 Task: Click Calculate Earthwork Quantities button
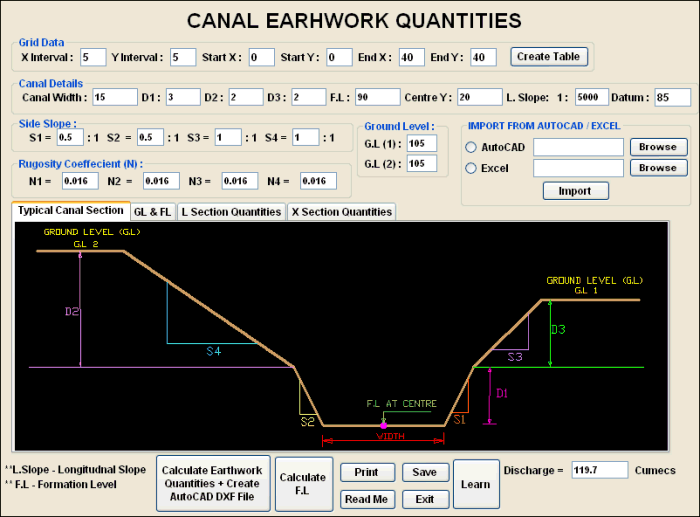click(x=212, y=484)
